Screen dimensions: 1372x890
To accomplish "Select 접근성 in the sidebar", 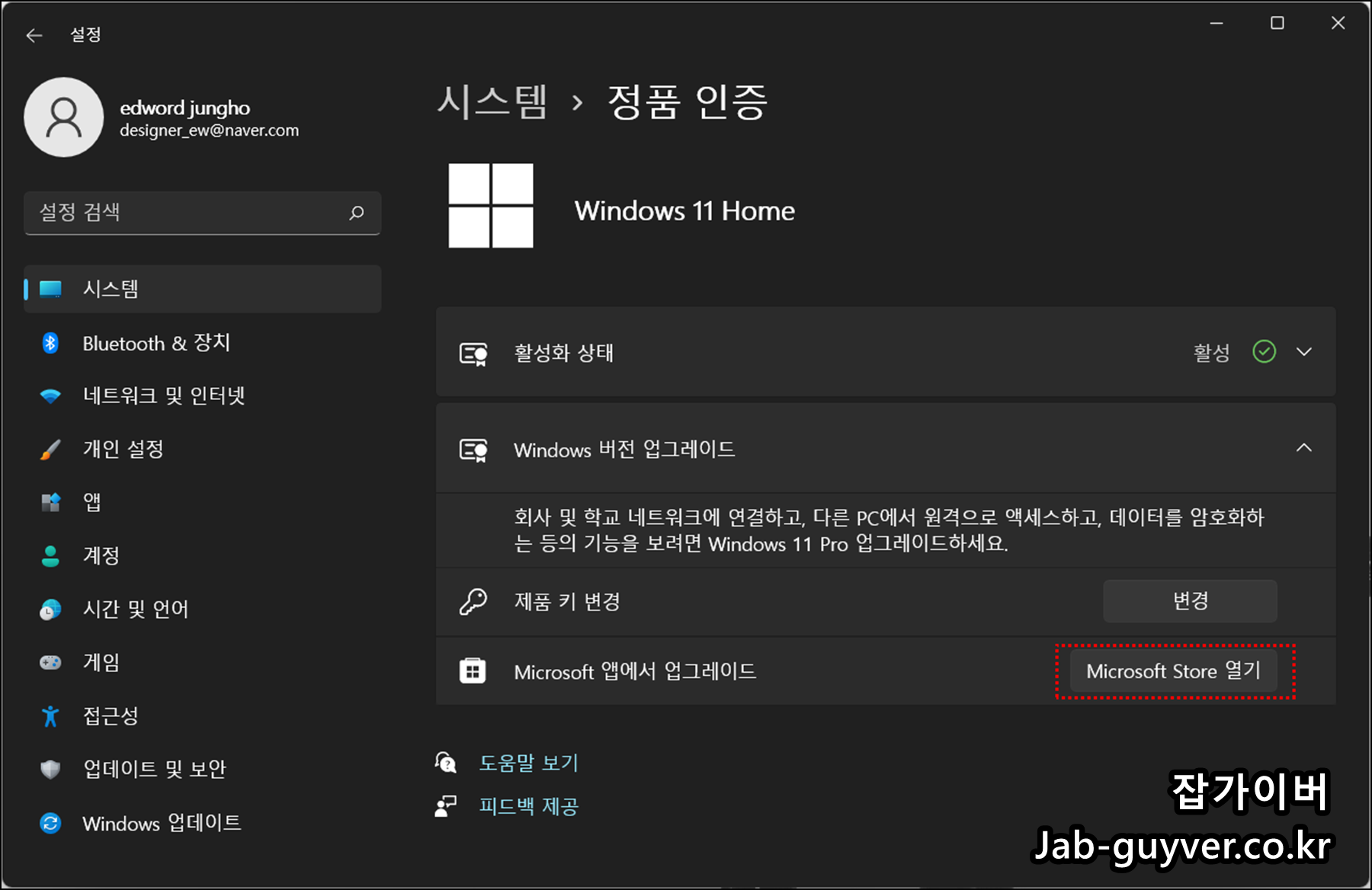I will [x=50, y=716].
